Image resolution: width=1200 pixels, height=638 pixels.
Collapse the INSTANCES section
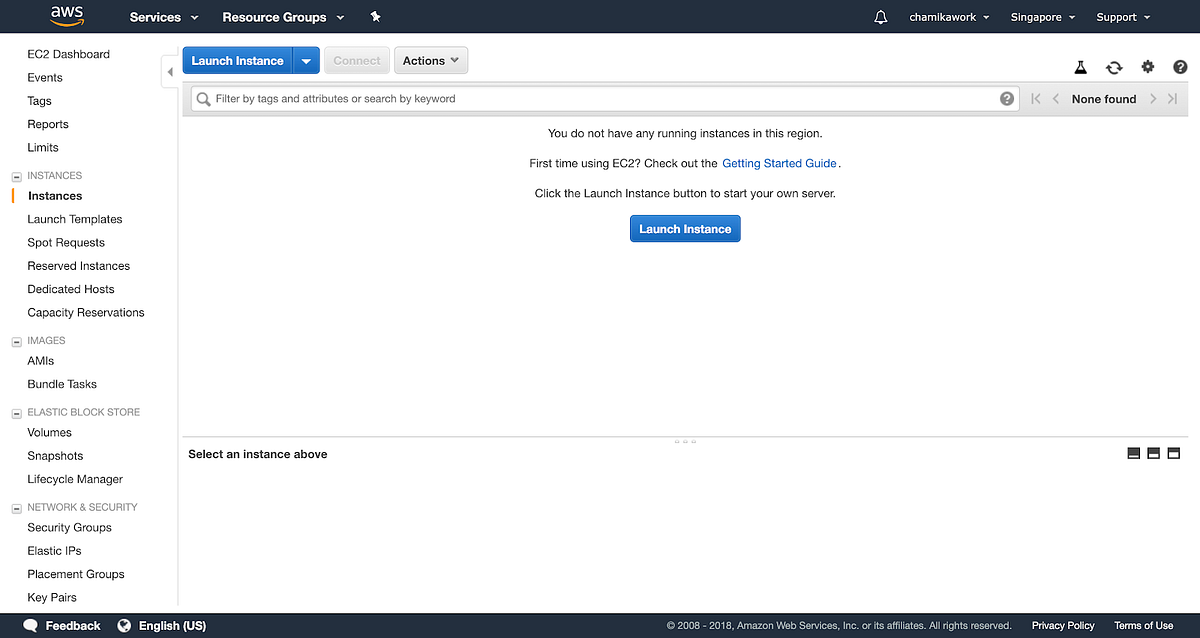[15, 175]
